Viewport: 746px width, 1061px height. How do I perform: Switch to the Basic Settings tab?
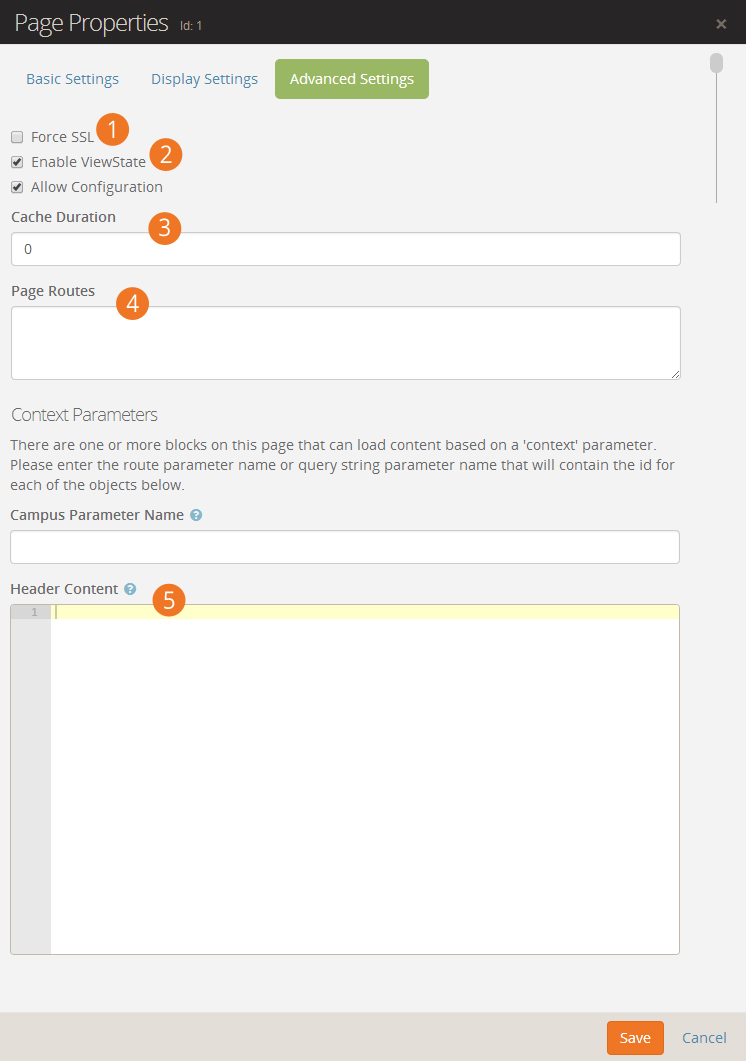(72, 79)
